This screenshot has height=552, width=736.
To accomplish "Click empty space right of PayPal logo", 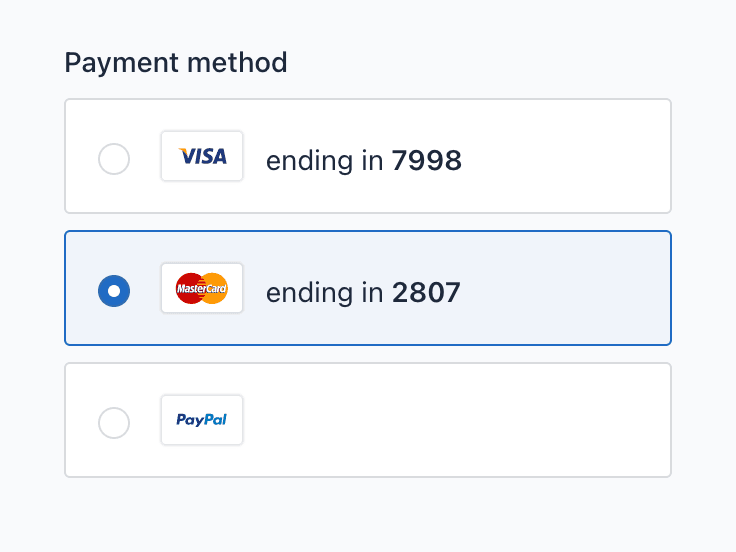I will click(x=450, y=420).
